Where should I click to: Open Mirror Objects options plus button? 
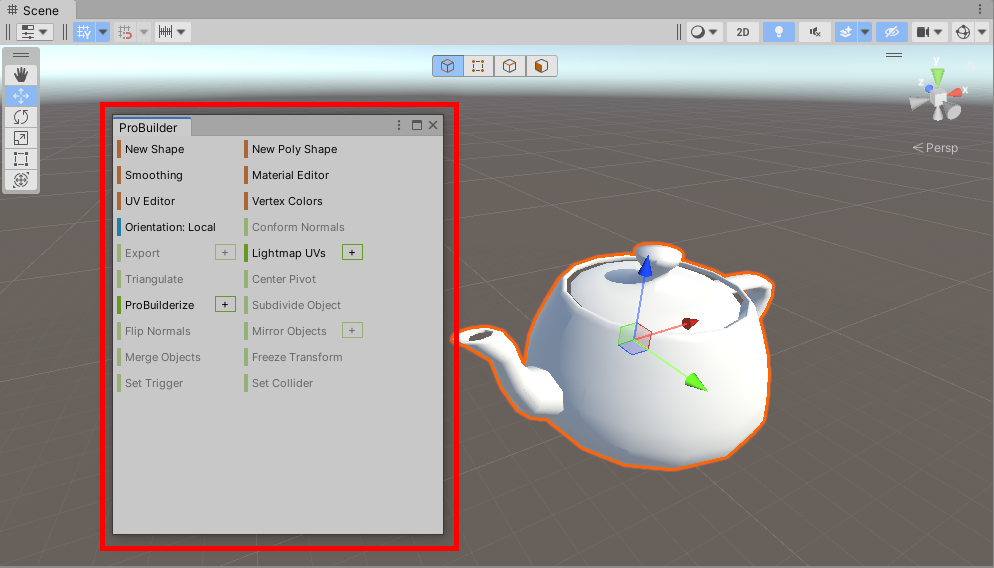[x=352, y=330]
